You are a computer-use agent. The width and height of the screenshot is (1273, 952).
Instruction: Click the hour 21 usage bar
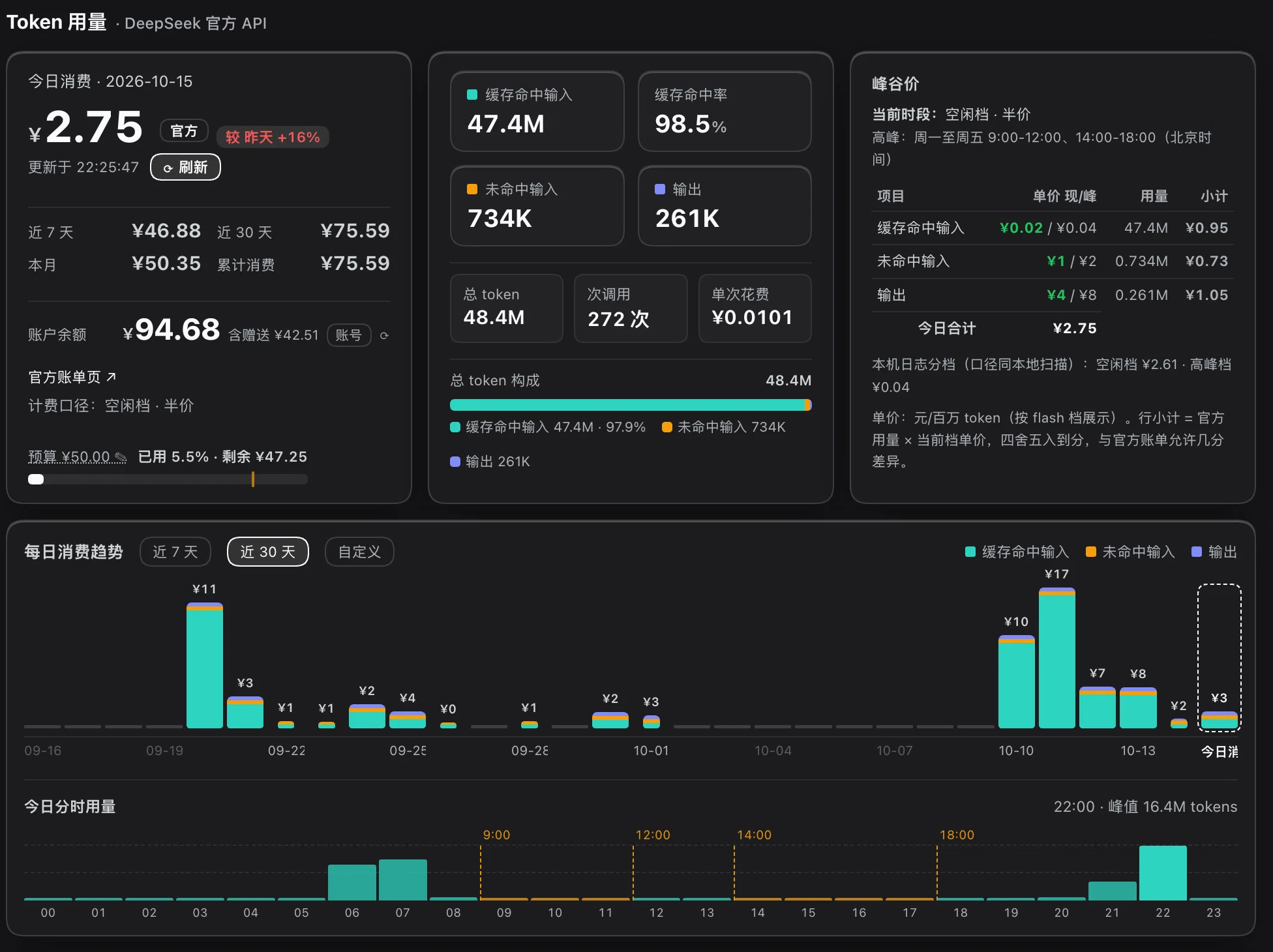1113,891
